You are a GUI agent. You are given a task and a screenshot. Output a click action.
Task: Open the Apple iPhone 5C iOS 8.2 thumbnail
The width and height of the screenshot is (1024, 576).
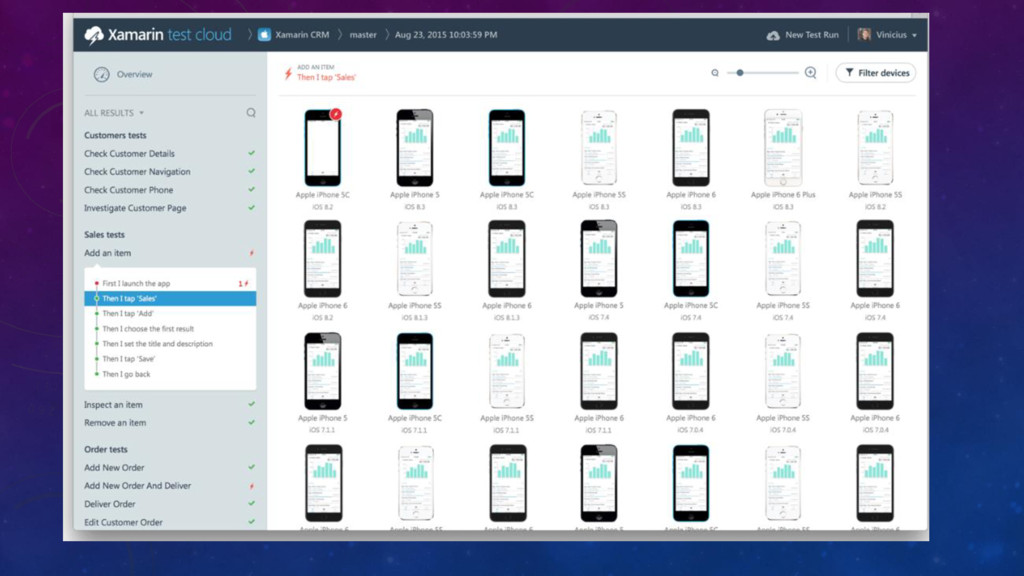[x=323, y=148]
